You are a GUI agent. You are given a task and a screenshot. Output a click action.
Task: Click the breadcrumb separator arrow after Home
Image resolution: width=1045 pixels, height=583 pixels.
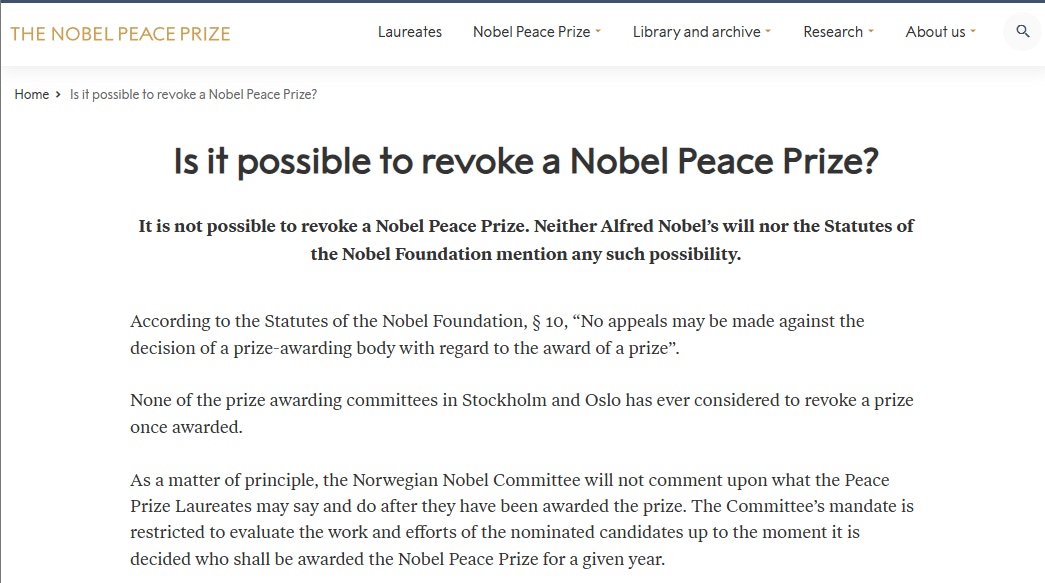coord(59,94)
